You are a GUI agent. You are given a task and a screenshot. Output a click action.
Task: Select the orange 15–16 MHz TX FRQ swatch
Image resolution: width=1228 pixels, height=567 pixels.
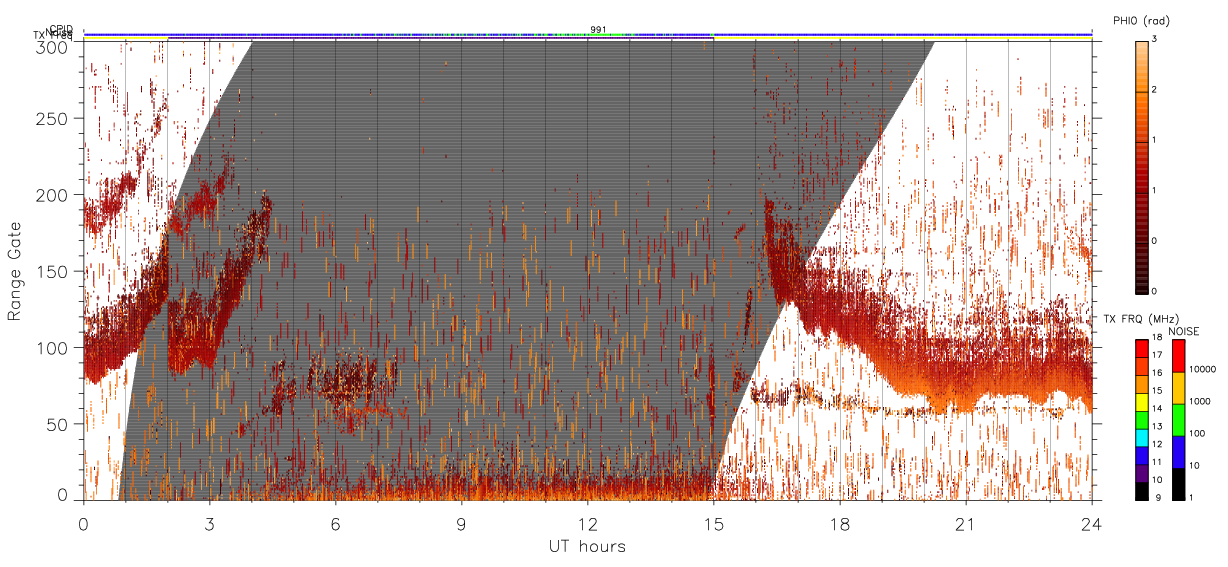tap(1141, 384)
